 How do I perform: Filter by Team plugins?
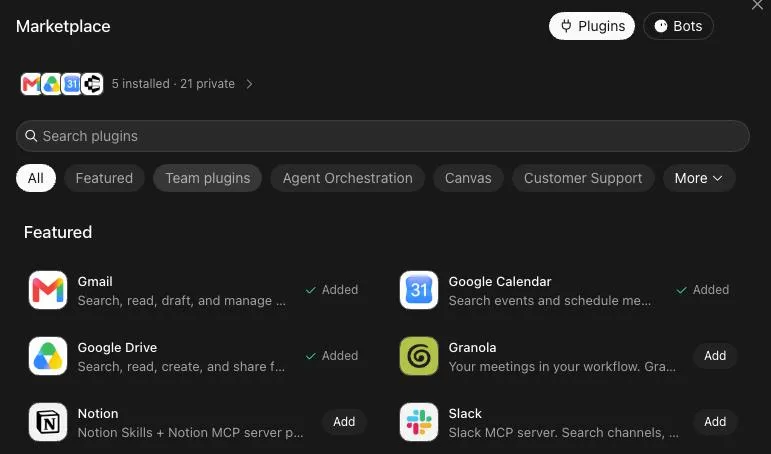coord(208,178)
